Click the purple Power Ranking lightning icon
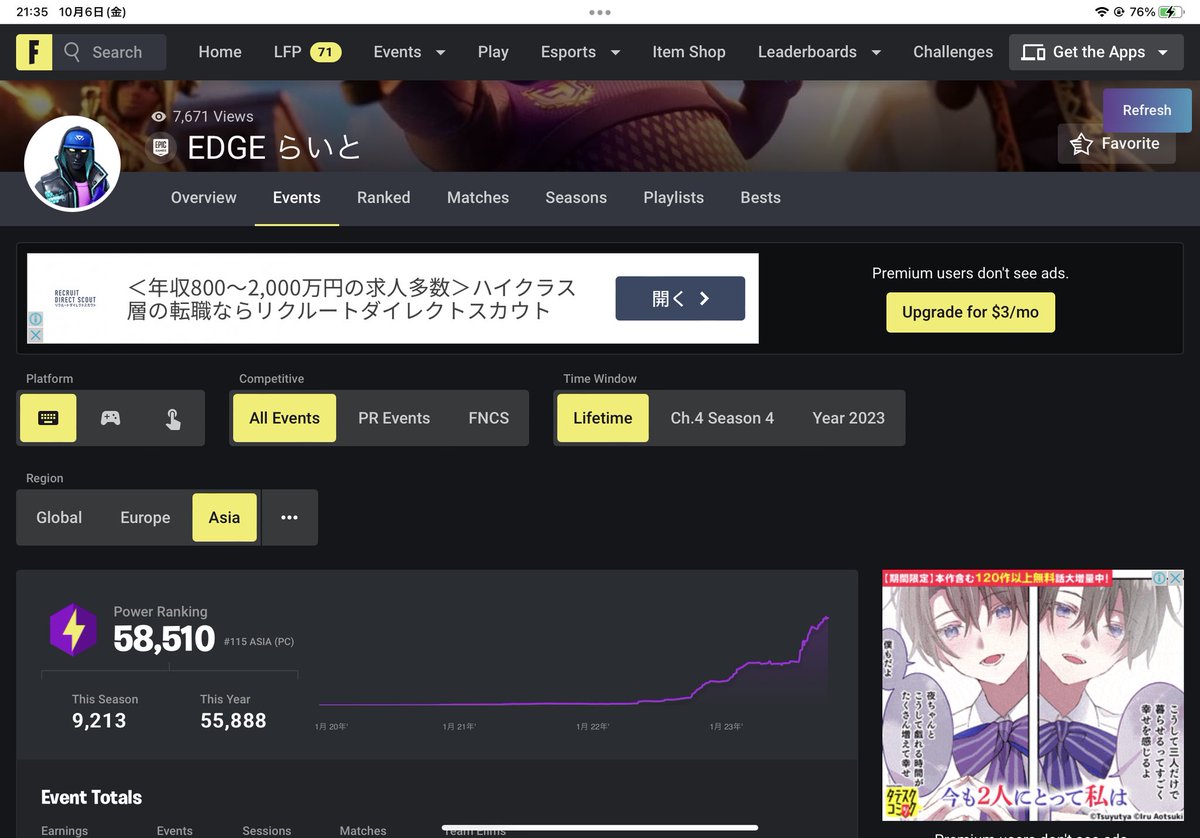The image size is (1200, 838). click(73, 630)
